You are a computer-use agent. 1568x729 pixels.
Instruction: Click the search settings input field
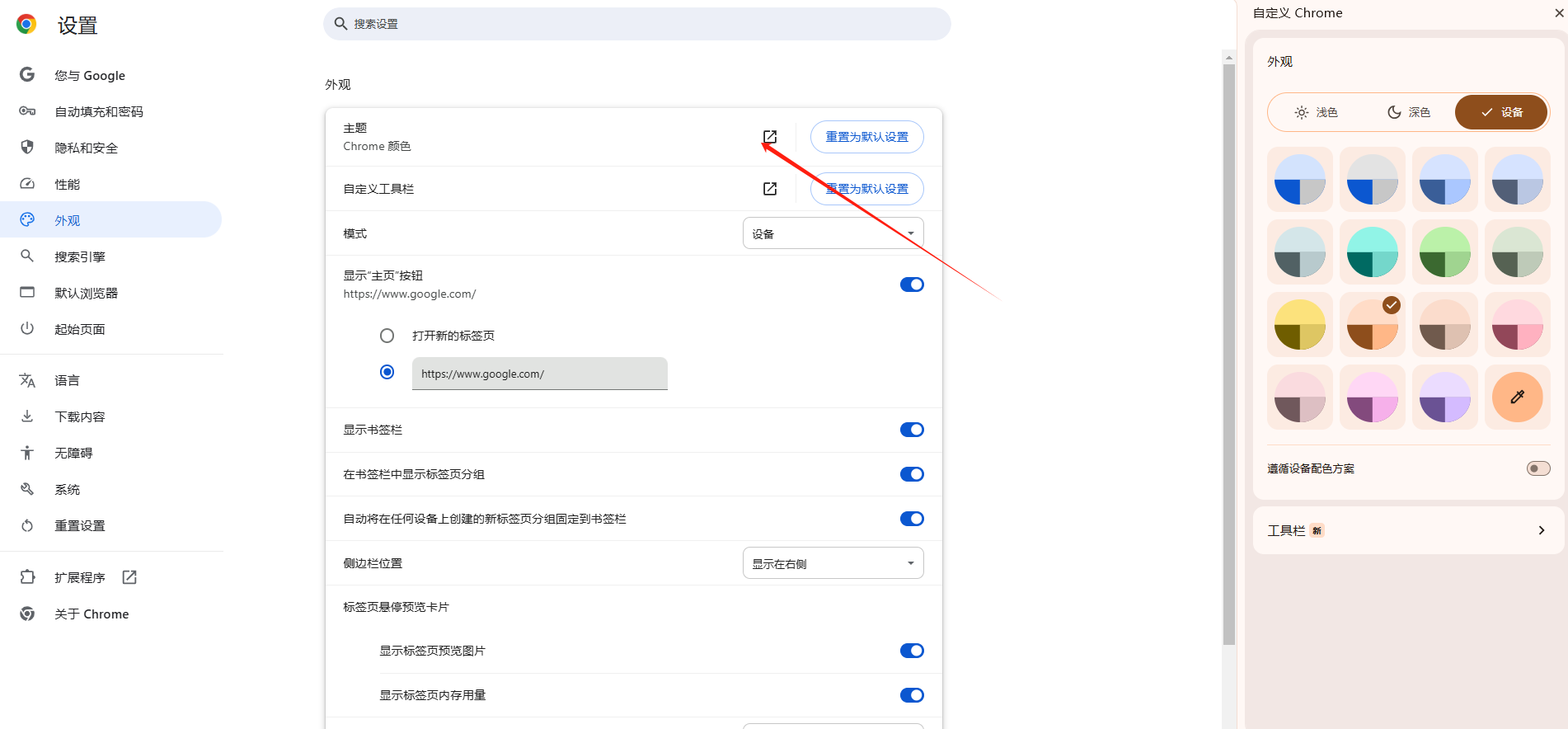[x=637, y=24]
